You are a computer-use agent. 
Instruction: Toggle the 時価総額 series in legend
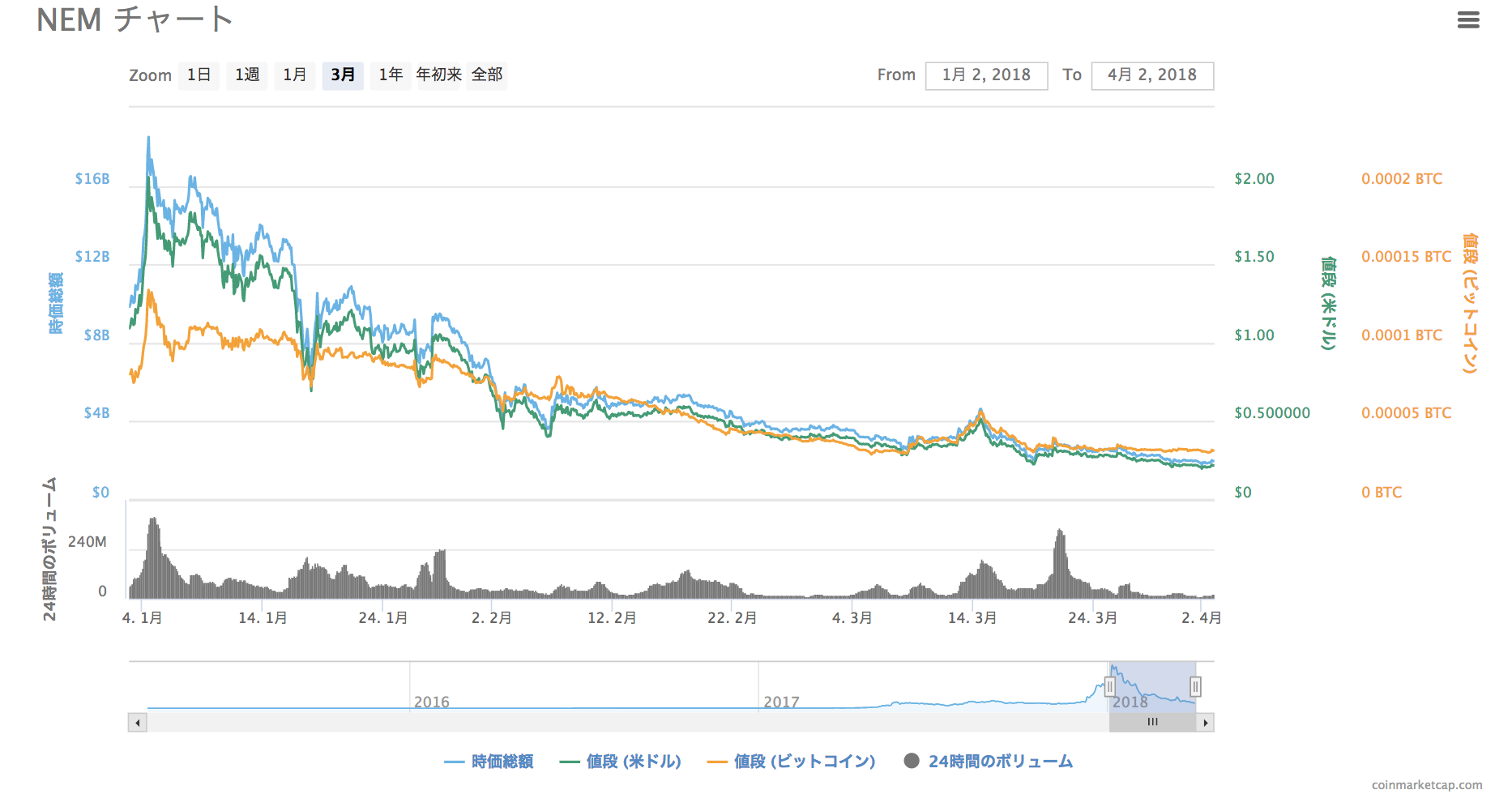(489, 762)
